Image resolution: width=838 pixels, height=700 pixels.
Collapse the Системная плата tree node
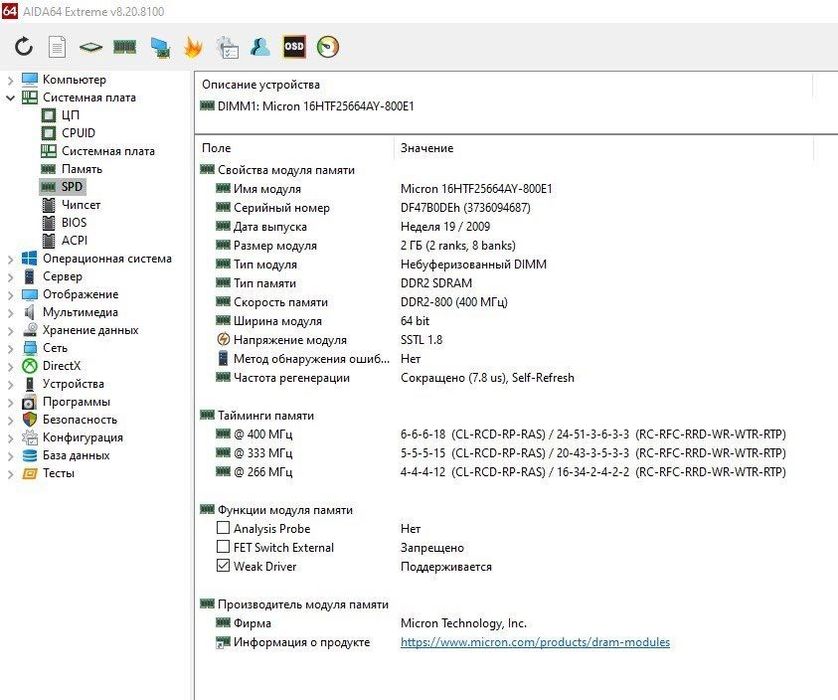coord(10,98)
